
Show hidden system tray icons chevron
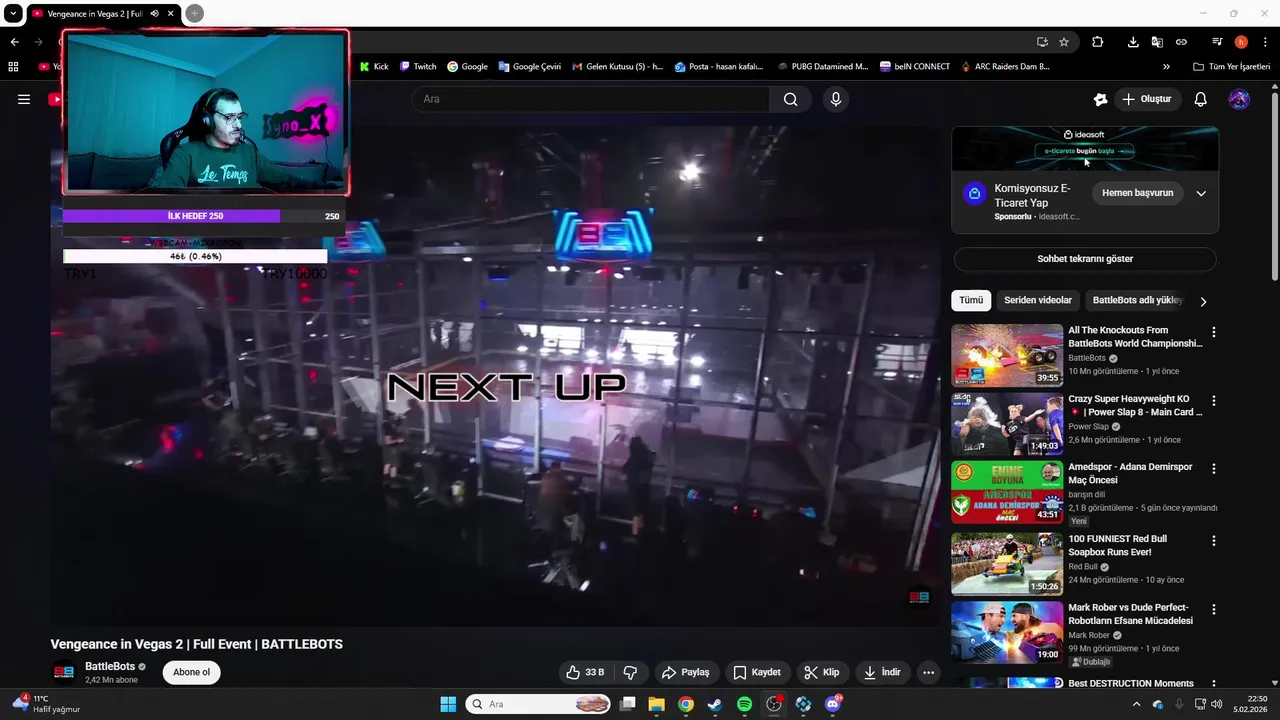(x=1136, y=704)
